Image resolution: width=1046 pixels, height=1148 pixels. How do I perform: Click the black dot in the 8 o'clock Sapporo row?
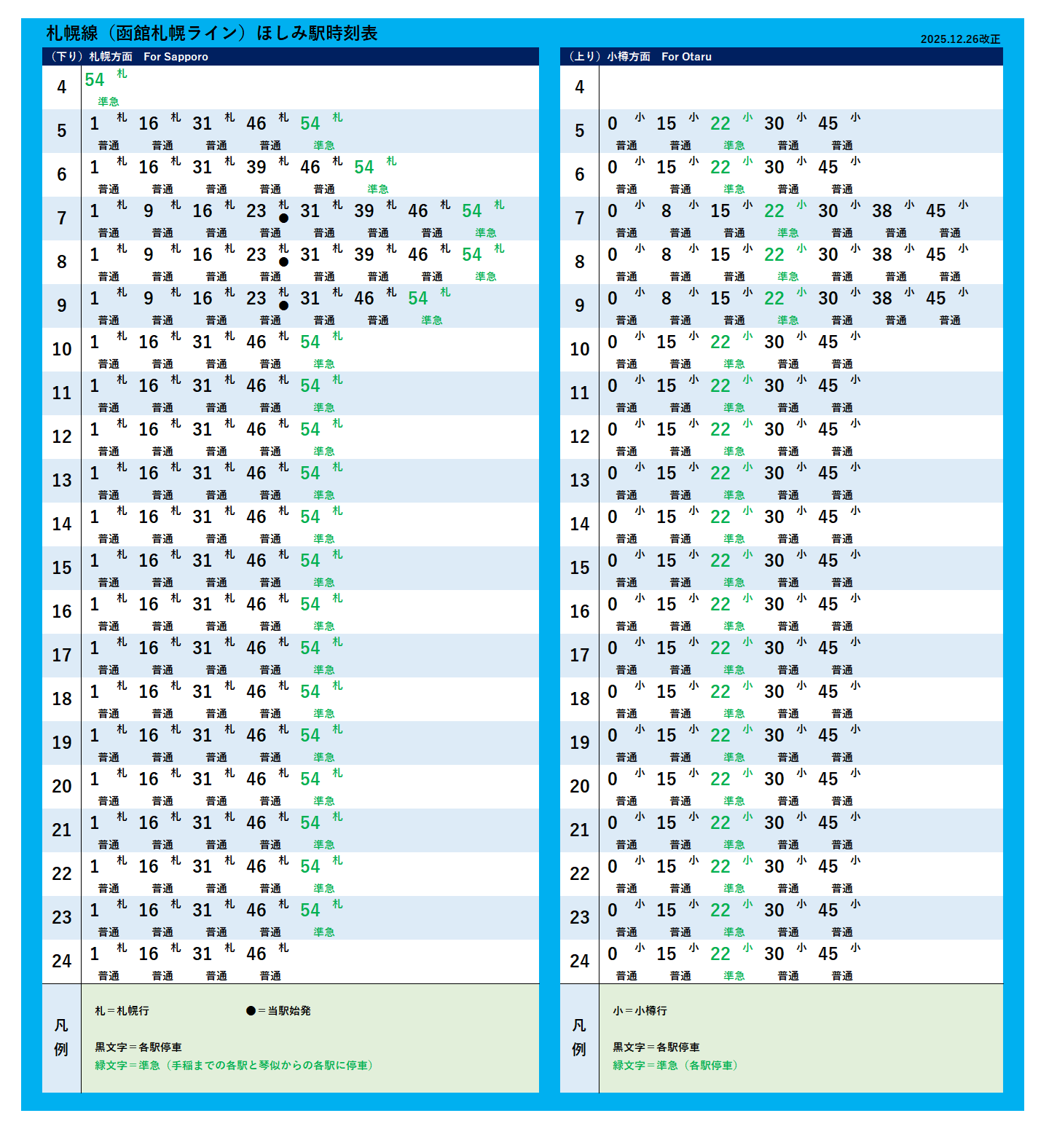coord(283,262)
